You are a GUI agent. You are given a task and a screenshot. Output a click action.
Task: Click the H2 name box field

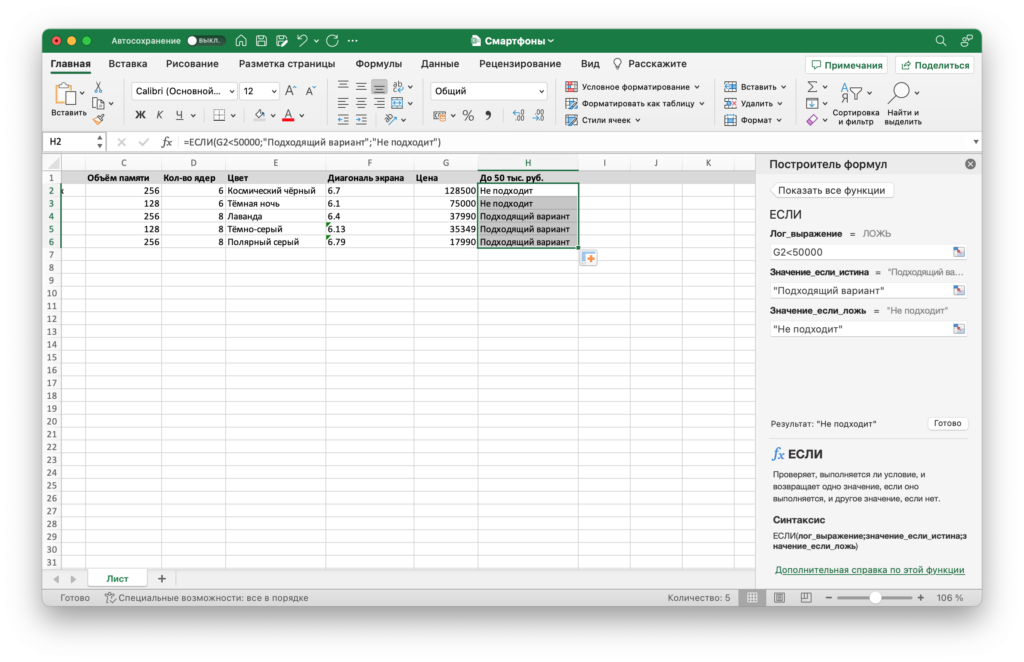[69, 142]
